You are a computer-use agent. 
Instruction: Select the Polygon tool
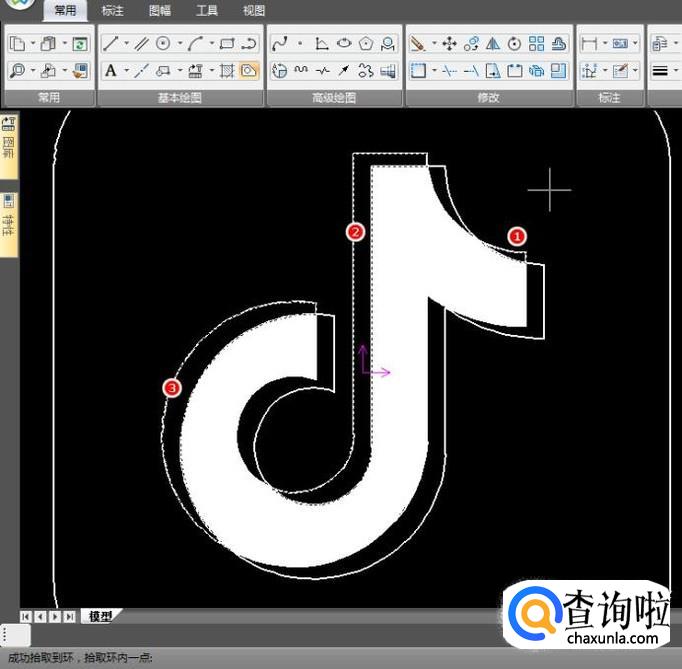pos(366,44)
